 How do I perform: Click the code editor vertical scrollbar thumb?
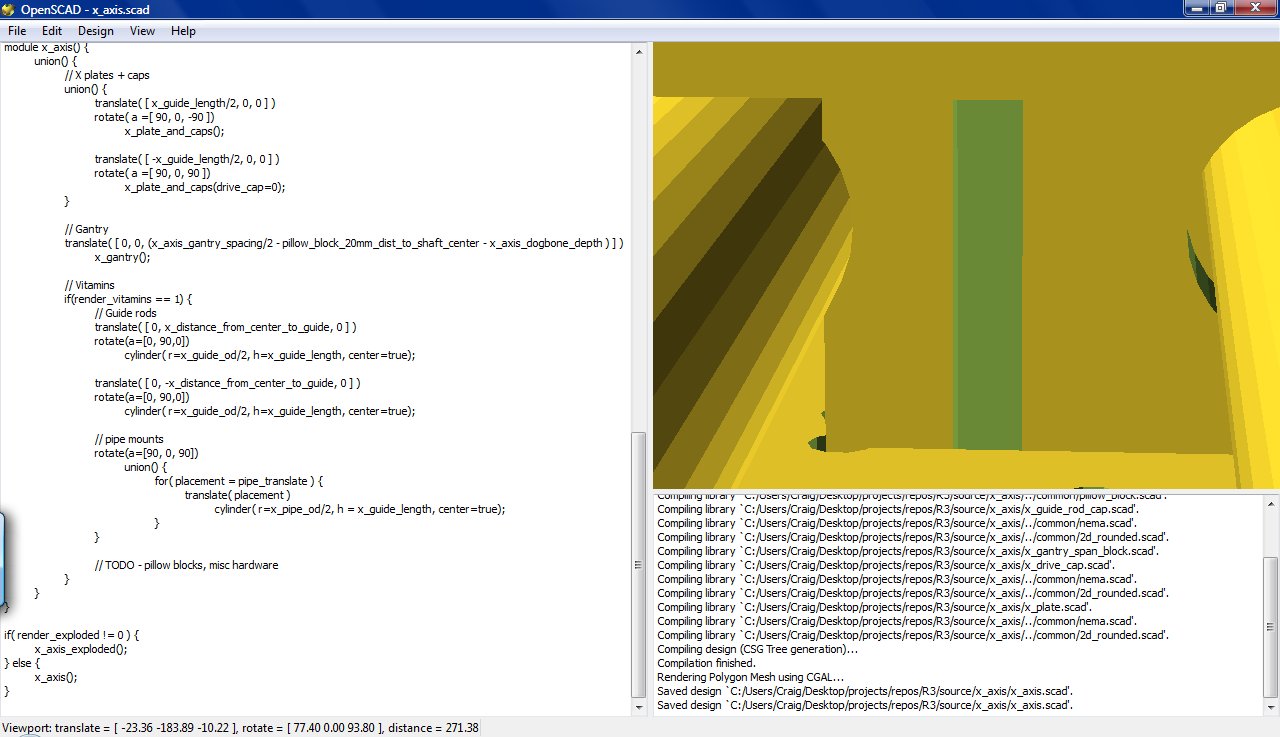[638, 565]
